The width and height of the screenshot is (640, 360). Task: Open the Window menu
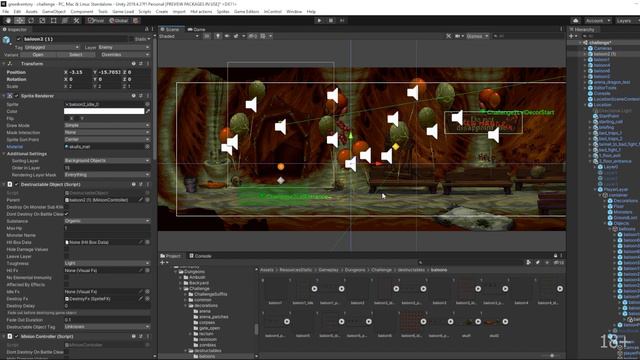(x=294, y=11)
